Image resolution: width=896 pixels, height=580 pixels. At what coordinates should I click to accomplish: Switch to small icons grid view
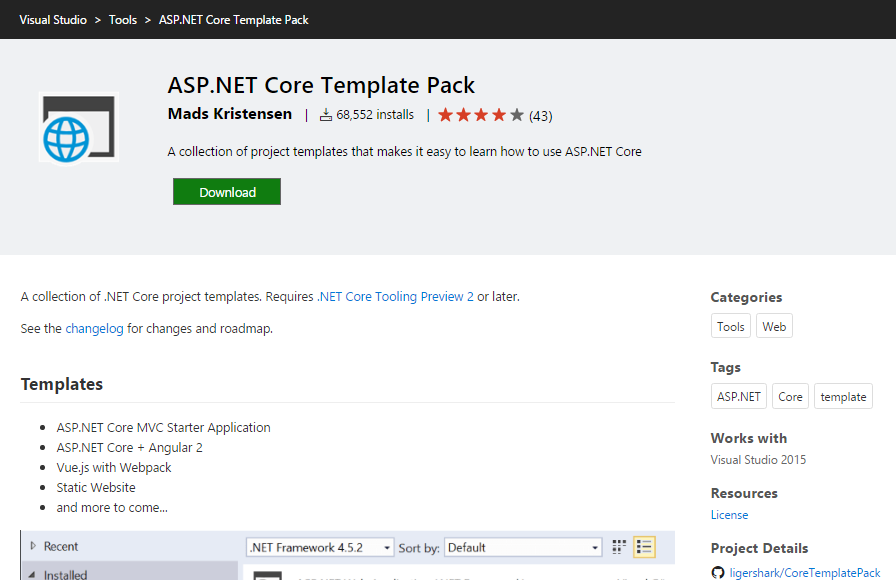point(619,547)
